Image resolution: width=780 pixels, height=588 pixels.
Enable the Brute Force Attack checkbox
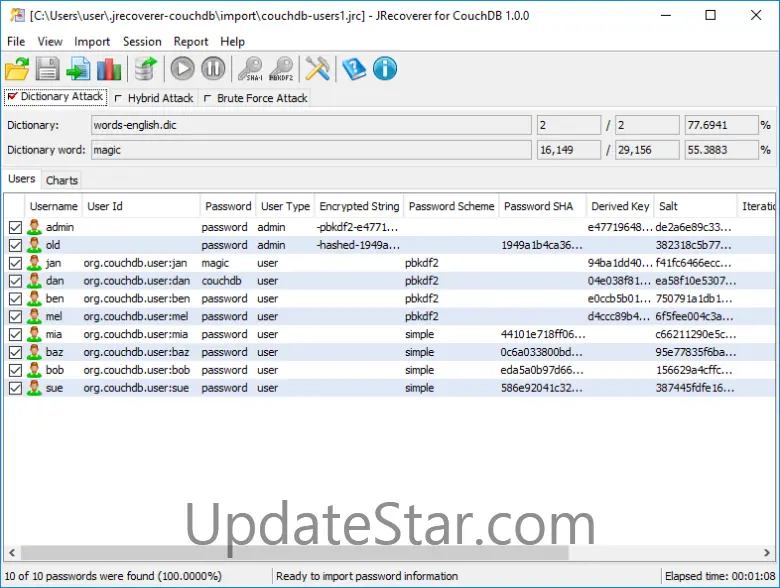[207, 98]
